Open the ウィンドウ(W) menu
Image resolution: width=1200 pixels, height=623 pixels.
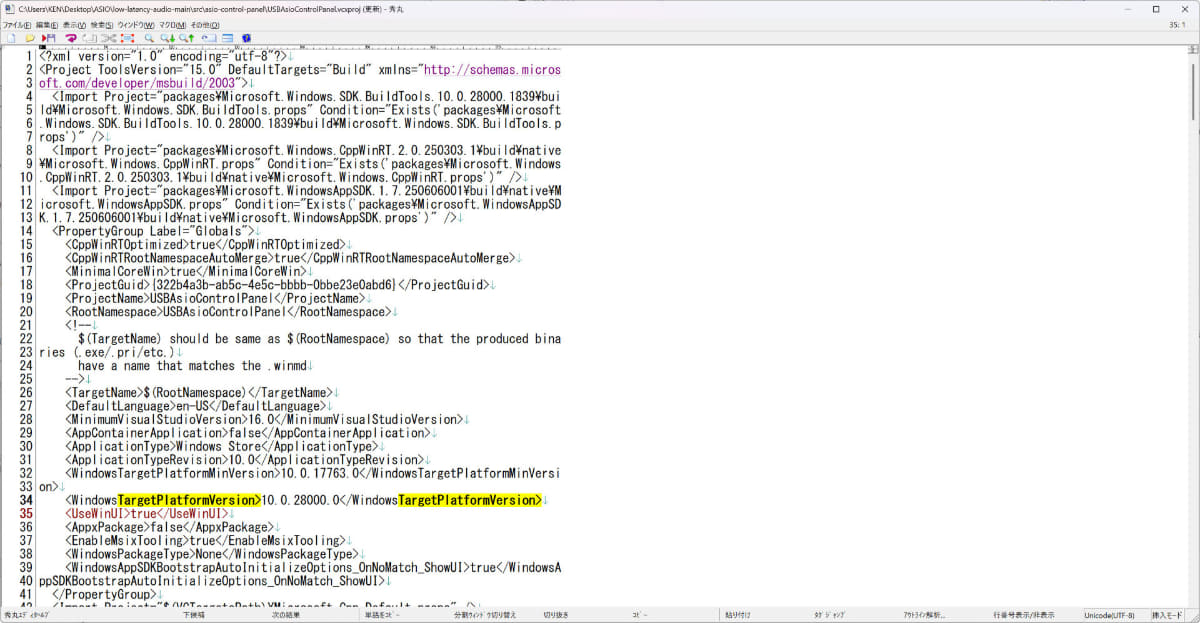[x=136, y=24]
